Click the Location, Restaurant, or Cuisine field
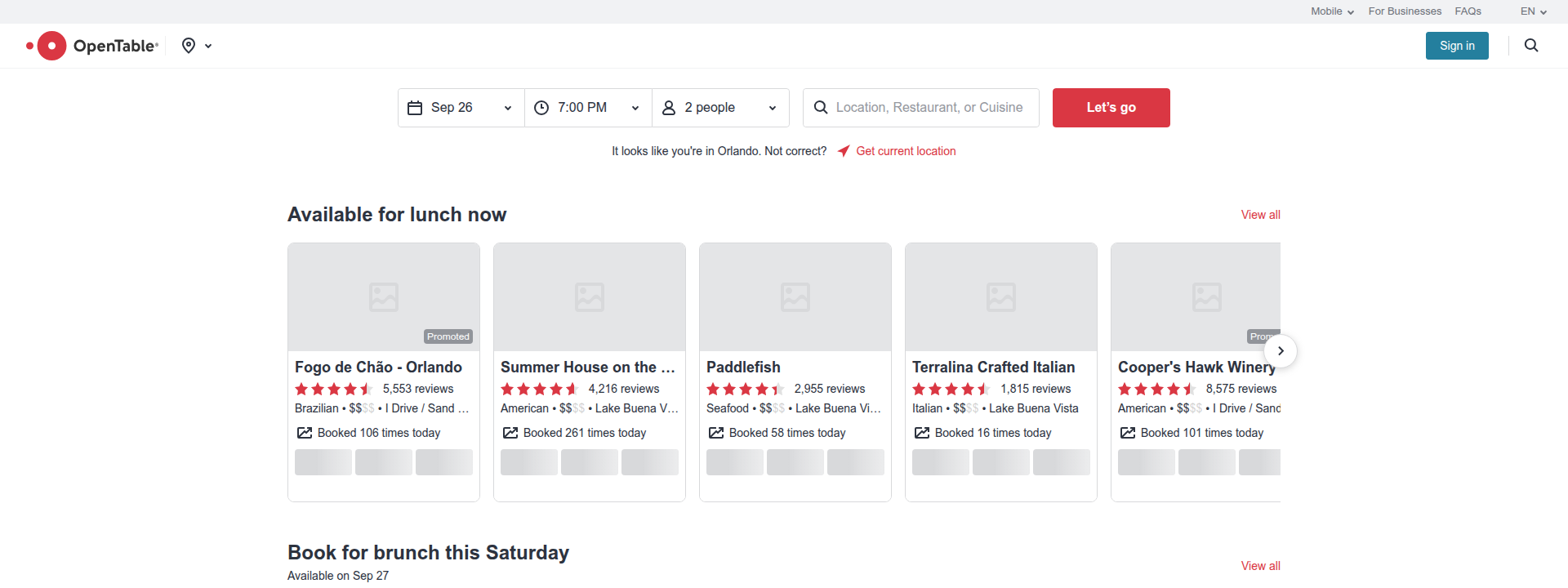Image resolution: width=1568 pixels, height=588 pixels. coord(921,108)
